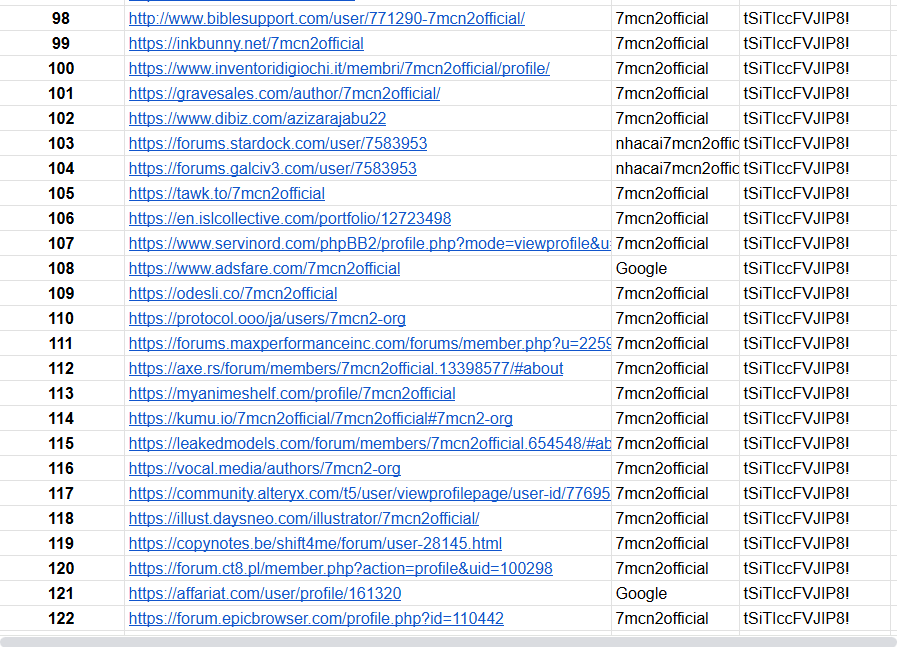The image size is (897, 647).
Task: Select row header 100
Action: coord(61,68)
